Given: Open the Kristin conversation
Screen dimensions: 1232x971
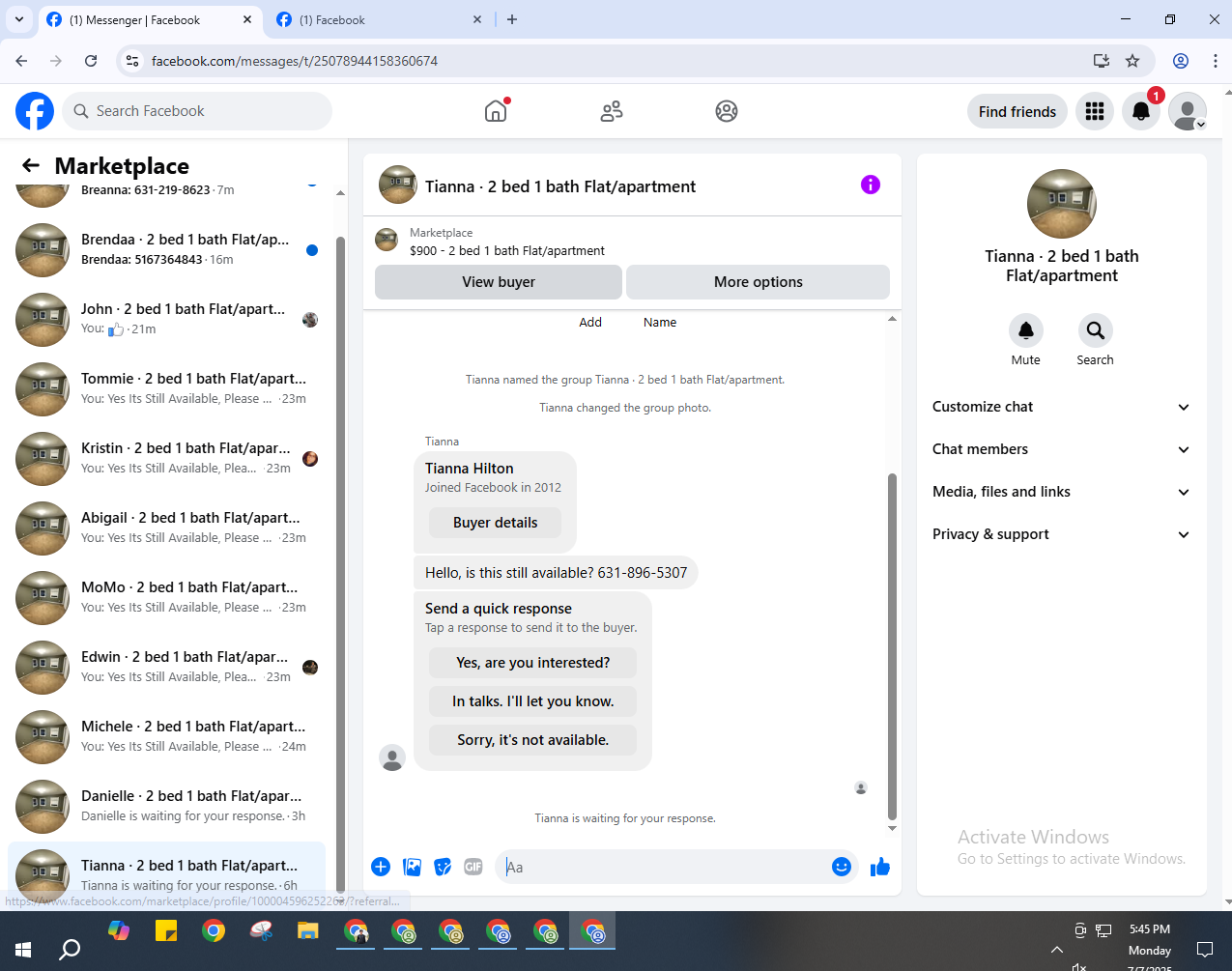Looking at the screenshot, I should pyautogui.click(x=166, y=459).
